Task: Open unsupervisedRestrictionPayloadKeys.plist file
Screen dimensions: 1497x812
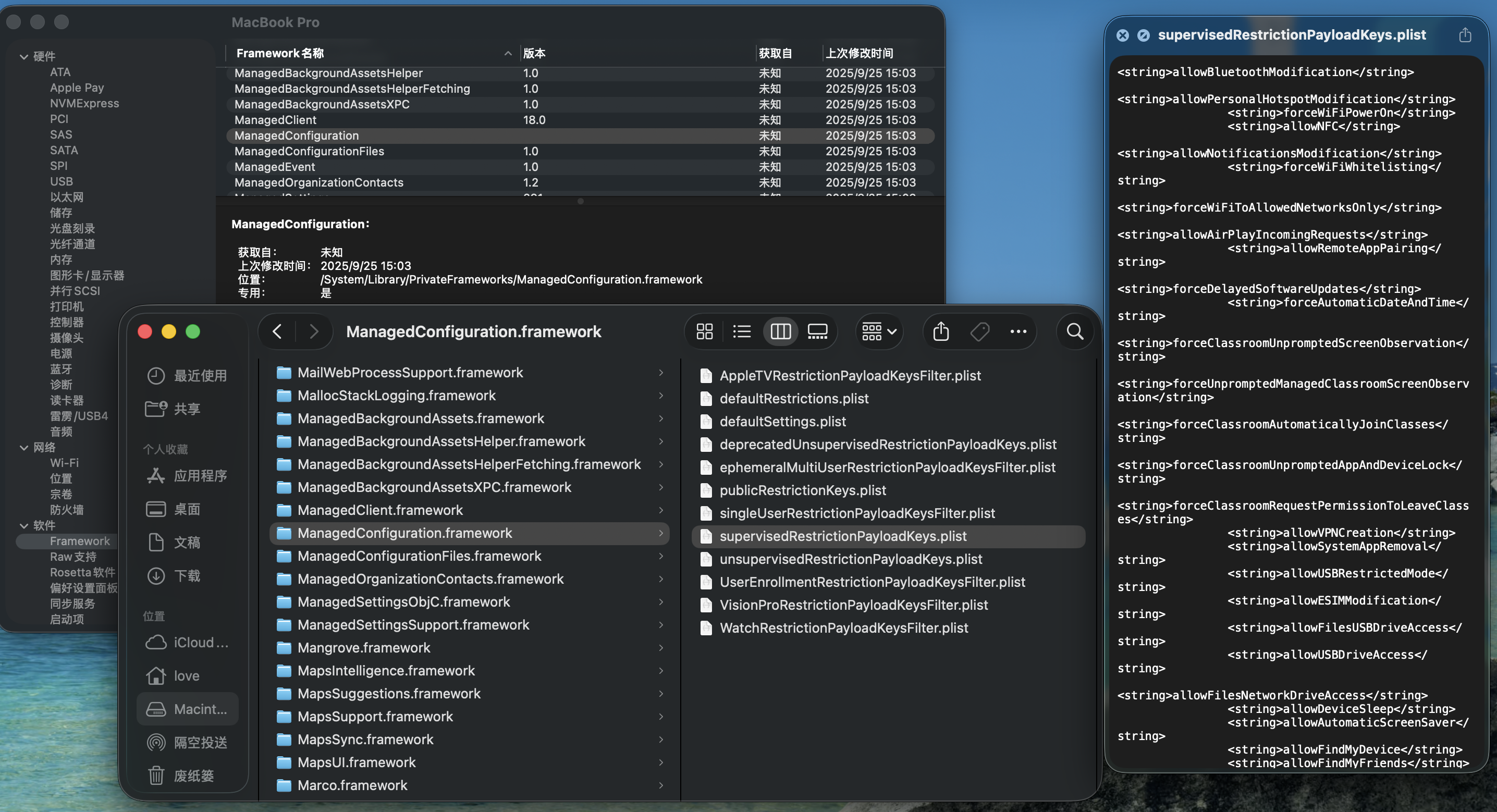Action: coord(850,559)
